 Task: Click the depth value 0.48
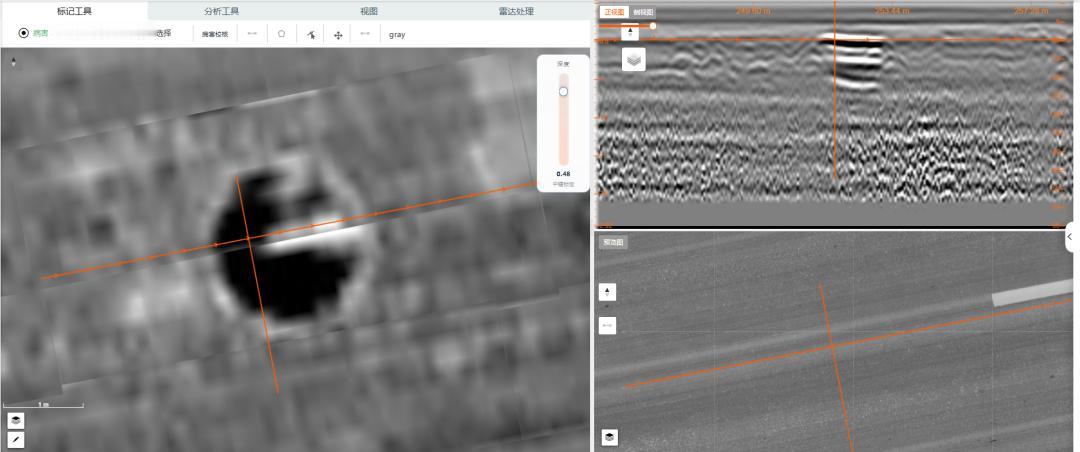click(563, 174)
